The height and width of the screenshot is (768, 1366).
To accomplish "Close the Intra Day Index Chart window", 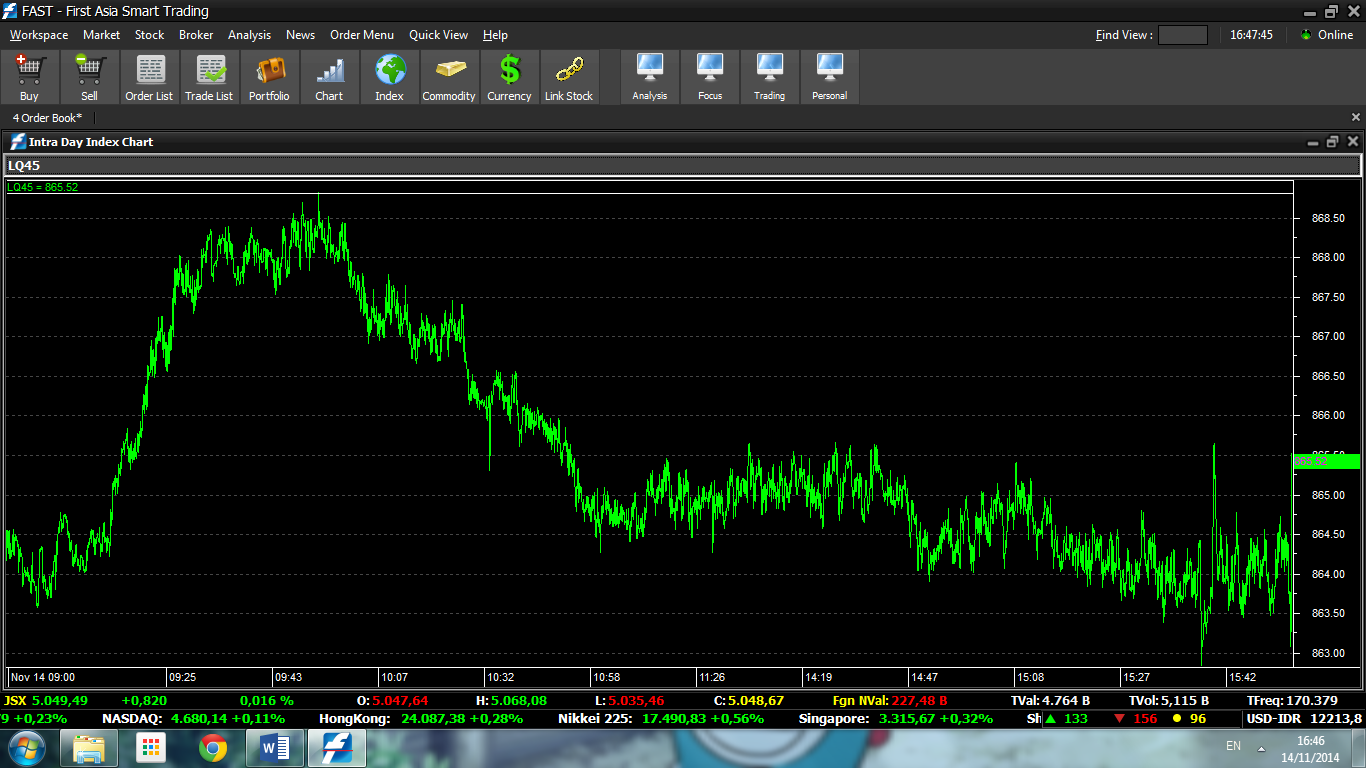I will click(x=1351, y=143).
